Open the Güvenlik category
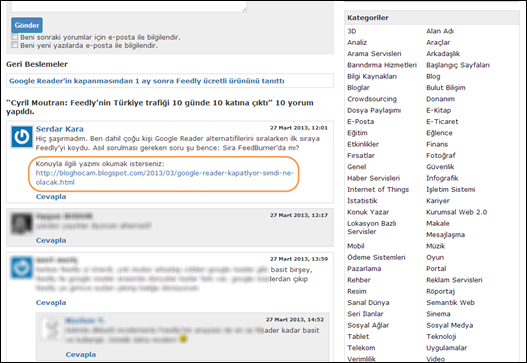Screen dimensions: 527x363 [x=440, y=167]
